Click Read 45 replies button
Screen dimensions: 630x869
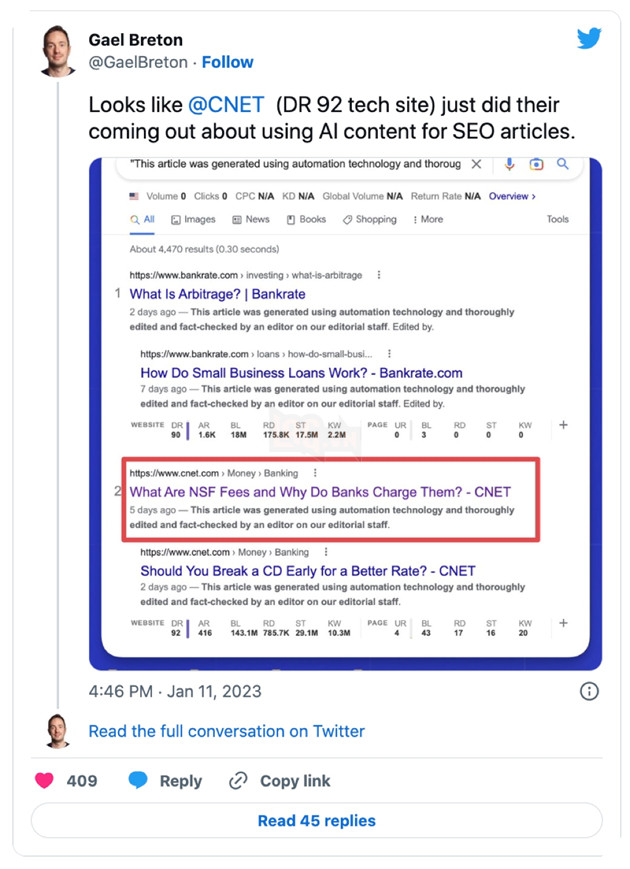316,821
